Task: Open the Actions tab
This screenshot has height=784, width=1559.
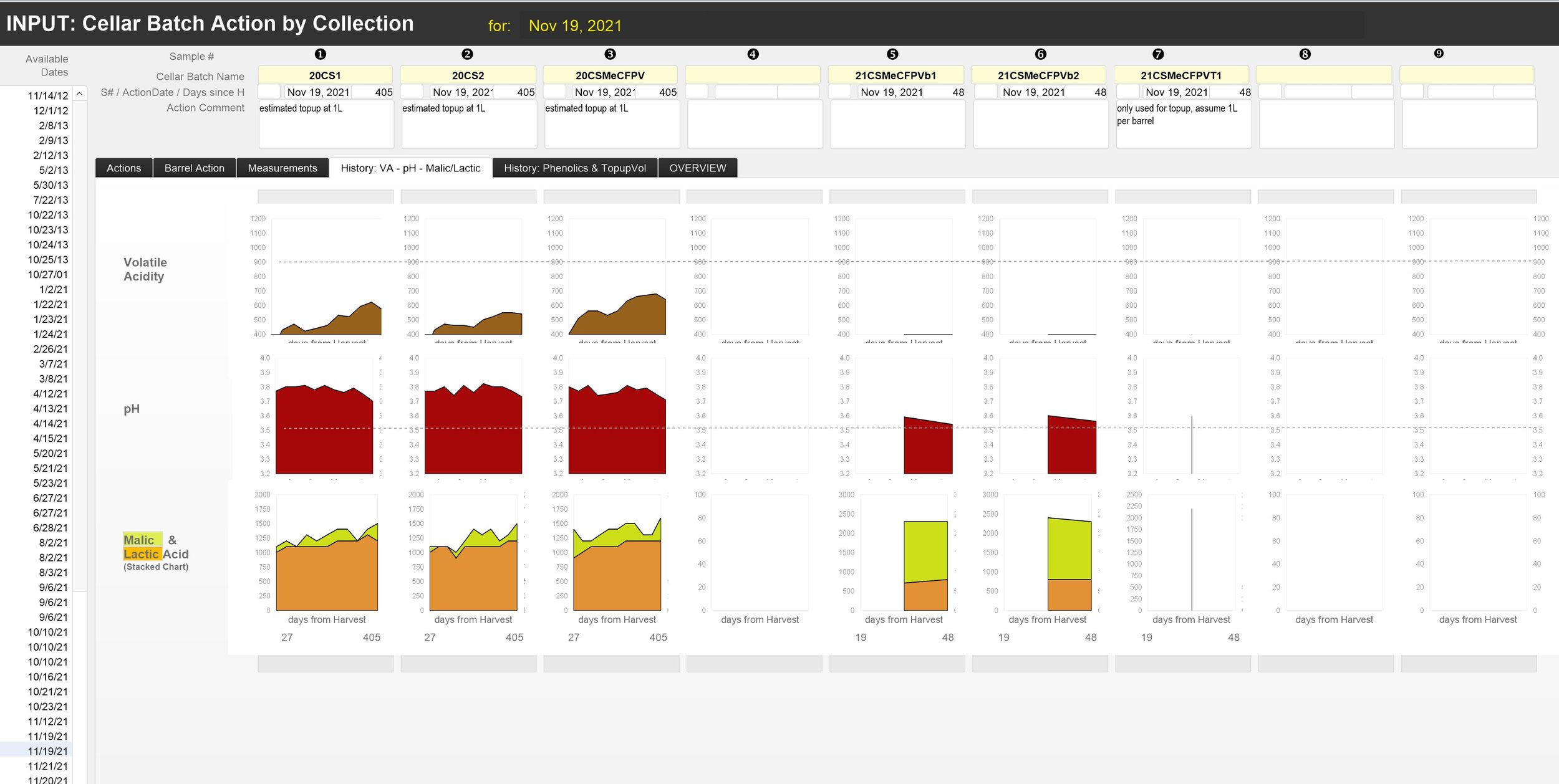Action: point(123,168)
